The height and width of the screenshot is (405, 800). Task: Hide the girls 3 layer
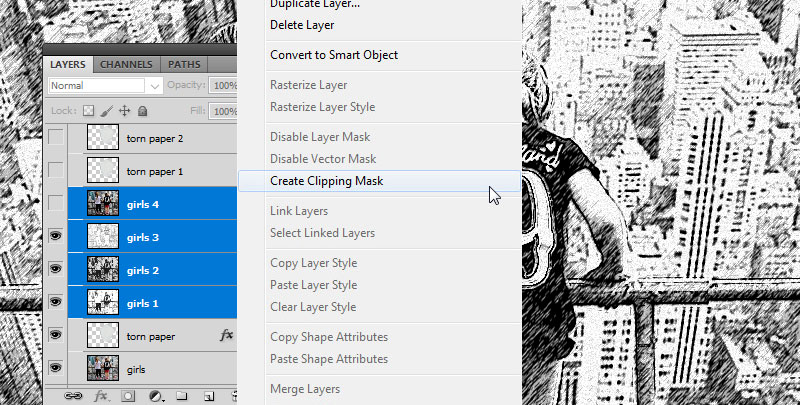point(56,236)
